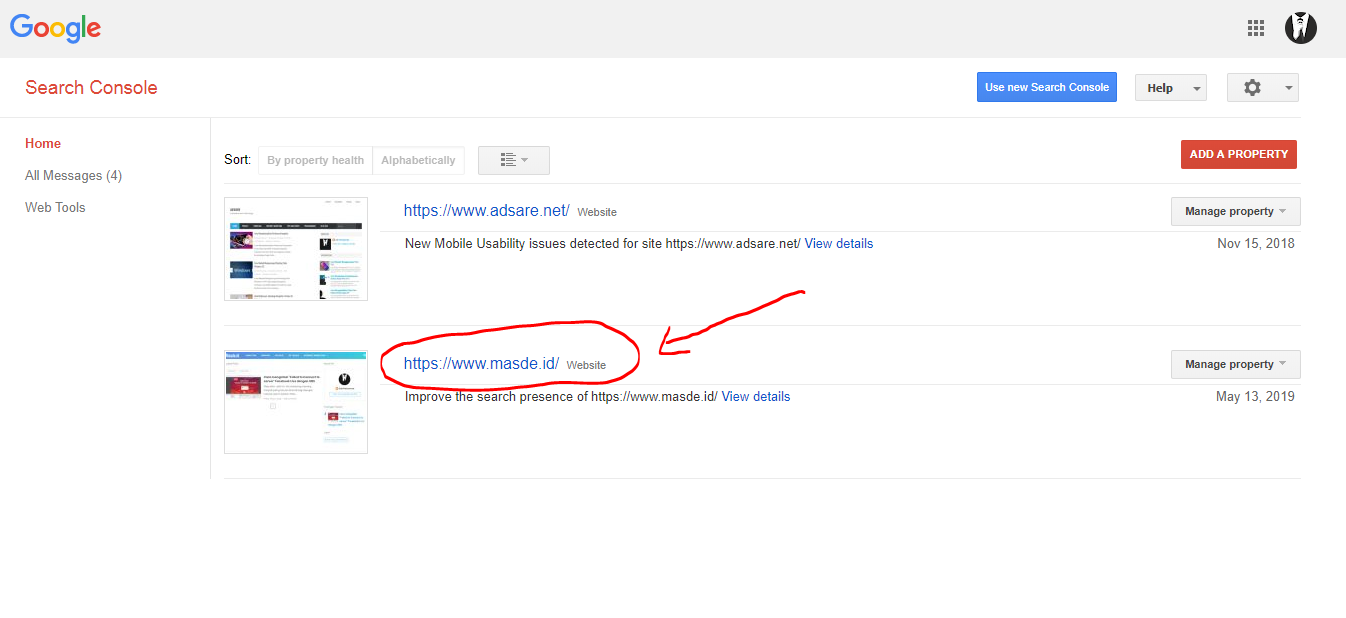Open the https://www.adsare.net/ property link
The height and width of the screenshot is (618, 1346).
[x=486, y=210]
